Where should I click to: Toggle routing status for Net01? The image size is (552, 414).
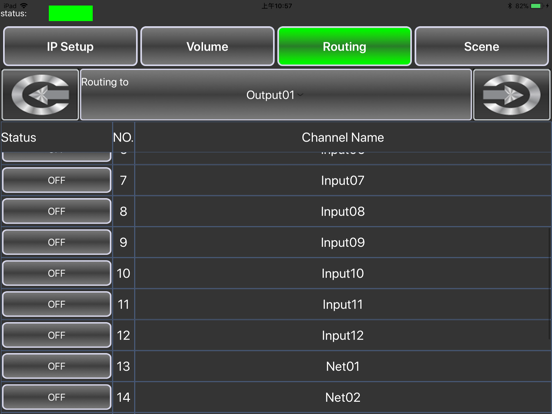tap(56, 366)
